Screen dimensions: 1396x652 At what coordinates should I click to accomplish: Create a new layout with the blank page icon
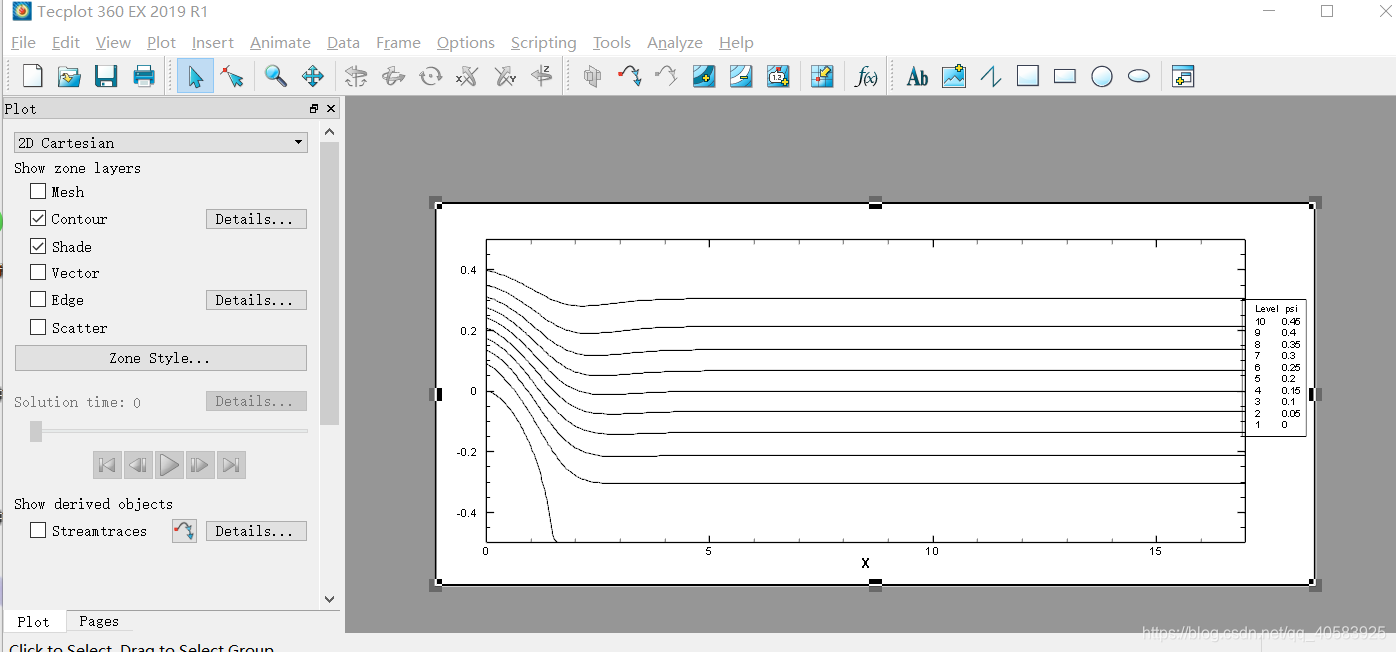click(x=33, y=76)
